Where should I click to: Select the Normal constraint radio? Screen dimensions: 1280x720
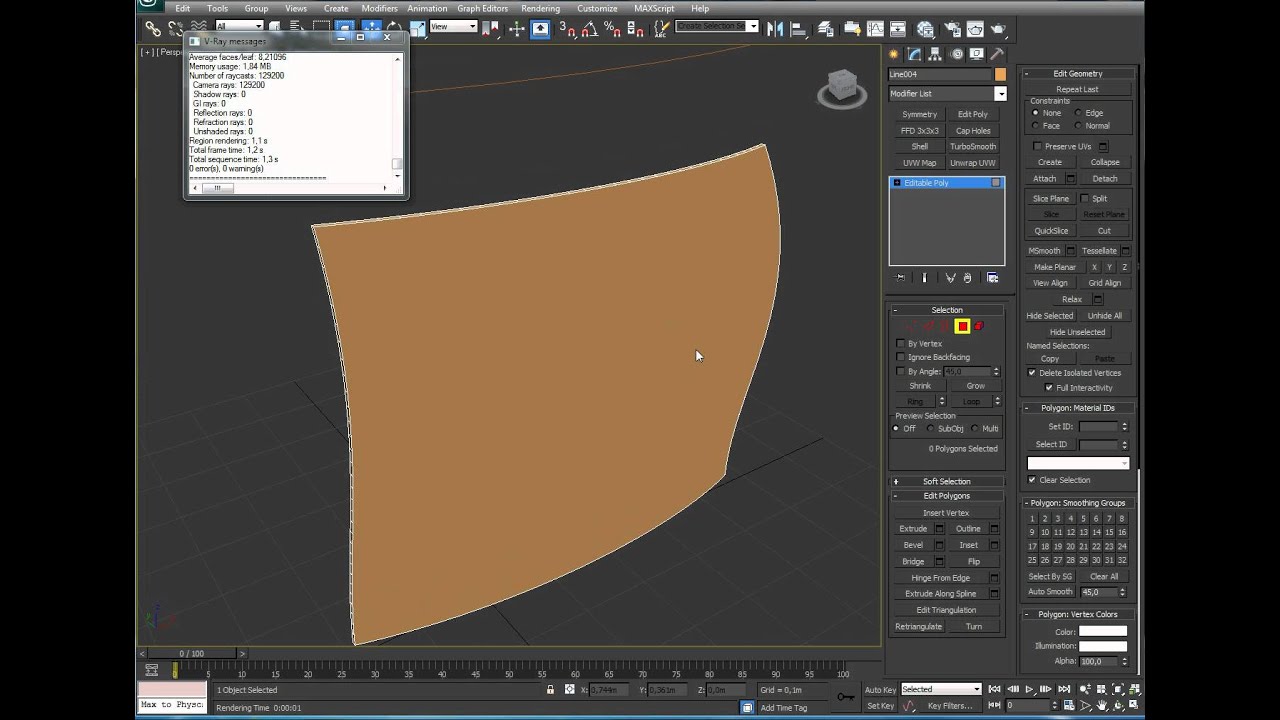click(1078, 126)
